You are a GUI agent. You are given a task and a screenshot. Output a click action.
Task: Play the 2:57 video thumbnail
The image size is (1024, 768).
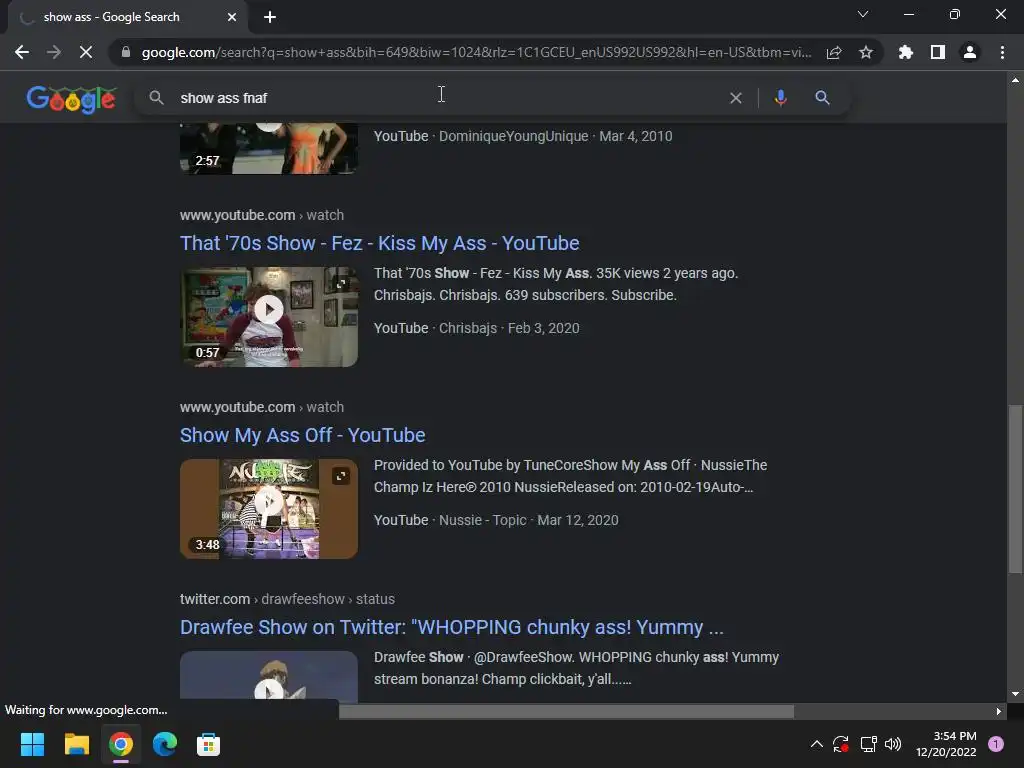(269, 149)
